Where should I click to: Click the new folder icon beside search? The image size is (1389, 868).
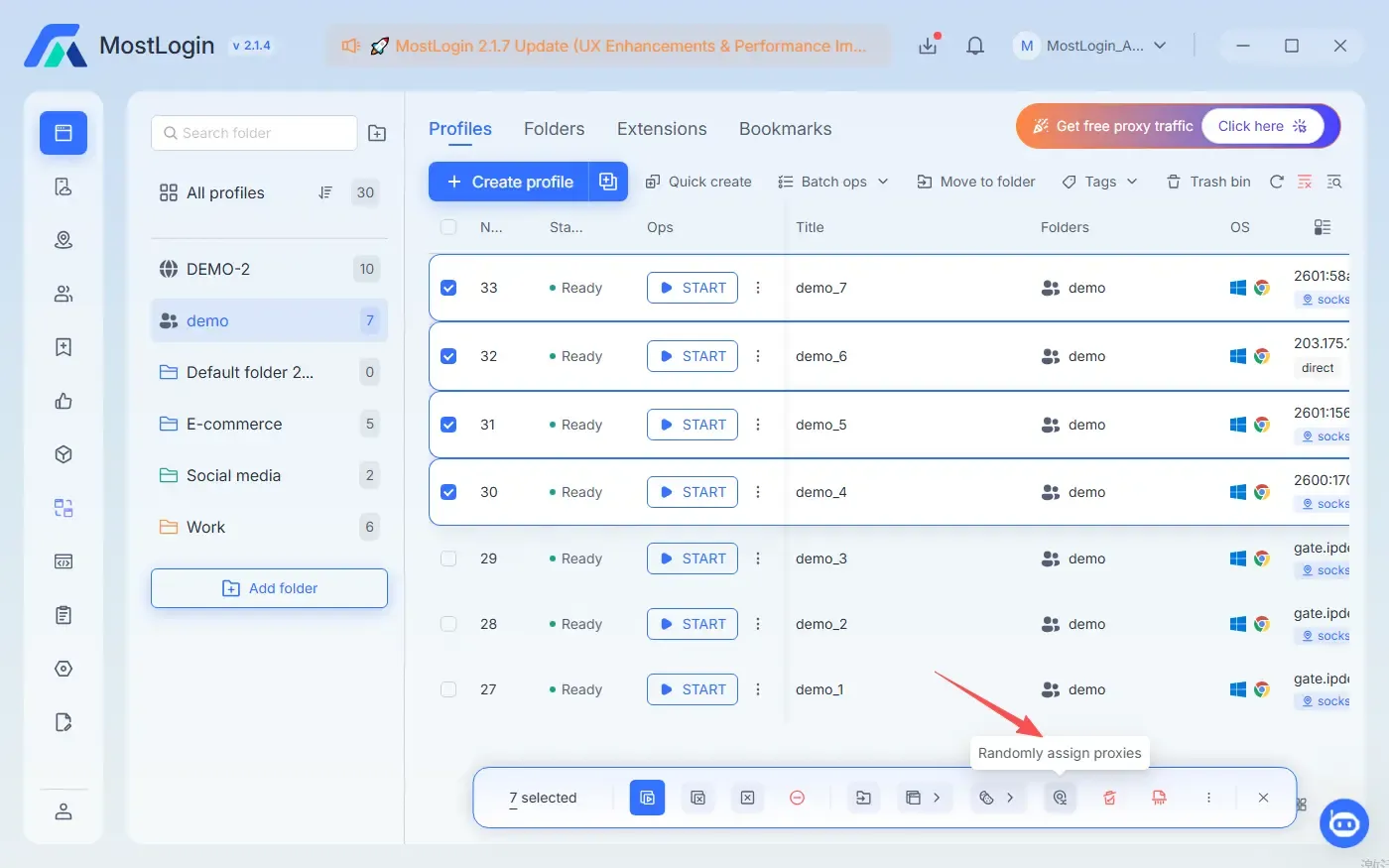(377, 133)
